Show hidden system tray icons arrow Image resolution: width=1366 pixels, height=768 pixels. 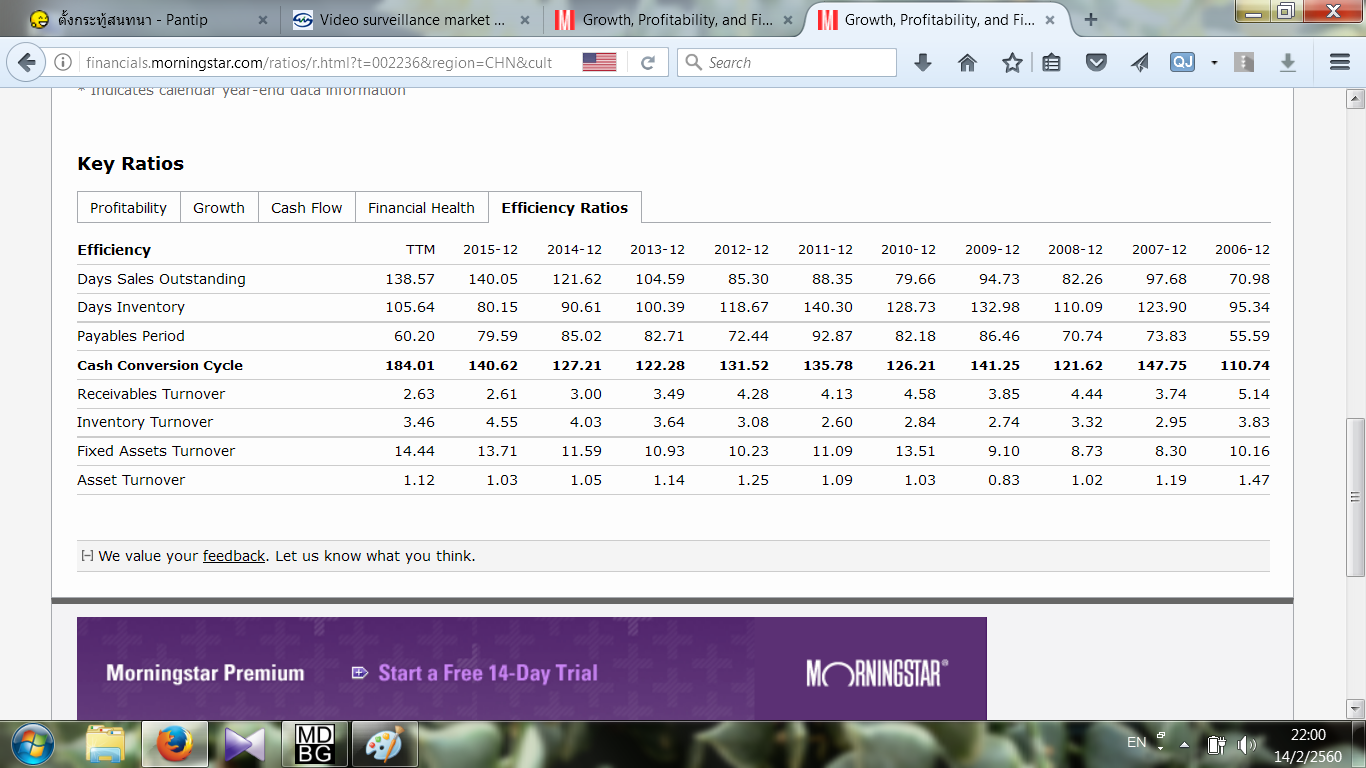click(x=1184, y=745)
